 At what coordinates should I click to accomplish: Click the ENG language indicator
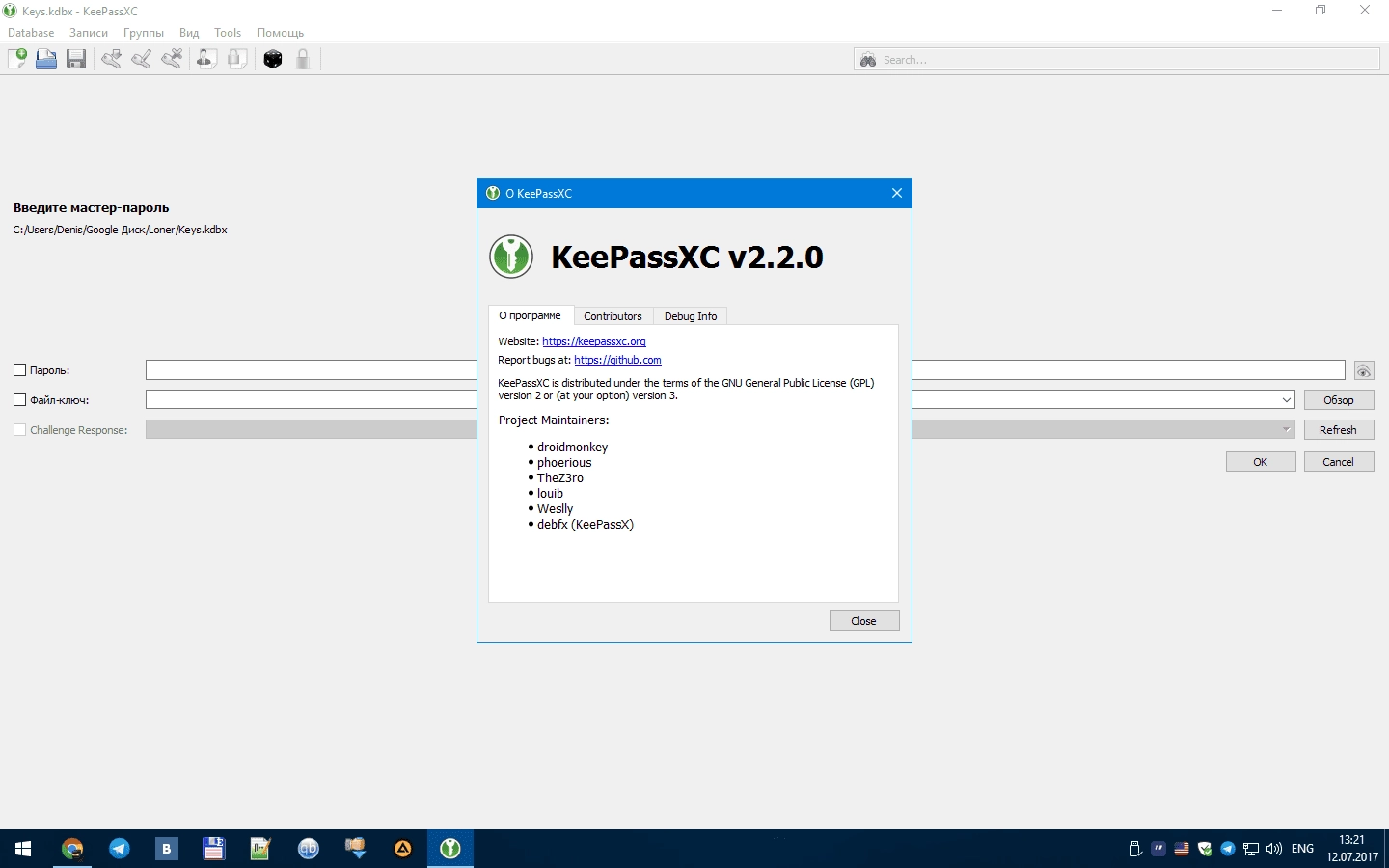(x=1302, y=849)
